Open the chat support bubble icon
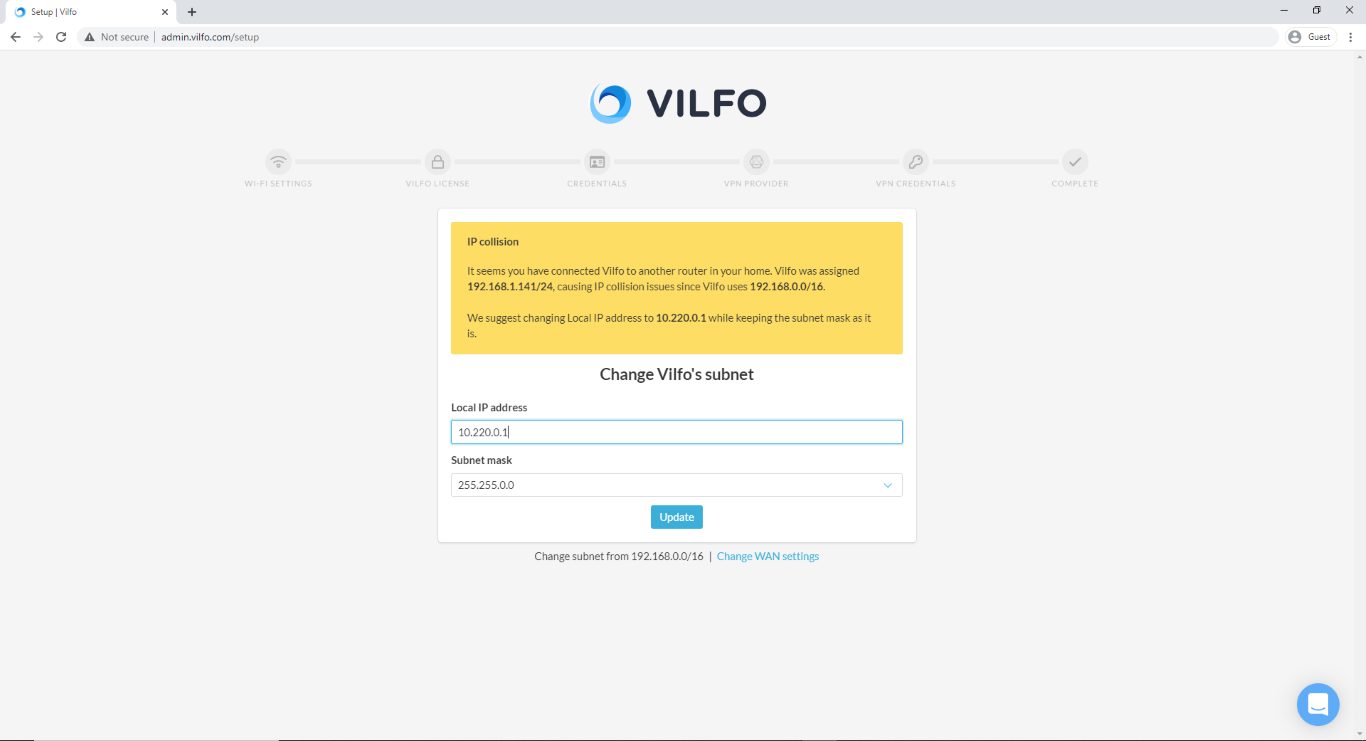The height and width of the screenshot is (741, 1366). click(1318, 704)
